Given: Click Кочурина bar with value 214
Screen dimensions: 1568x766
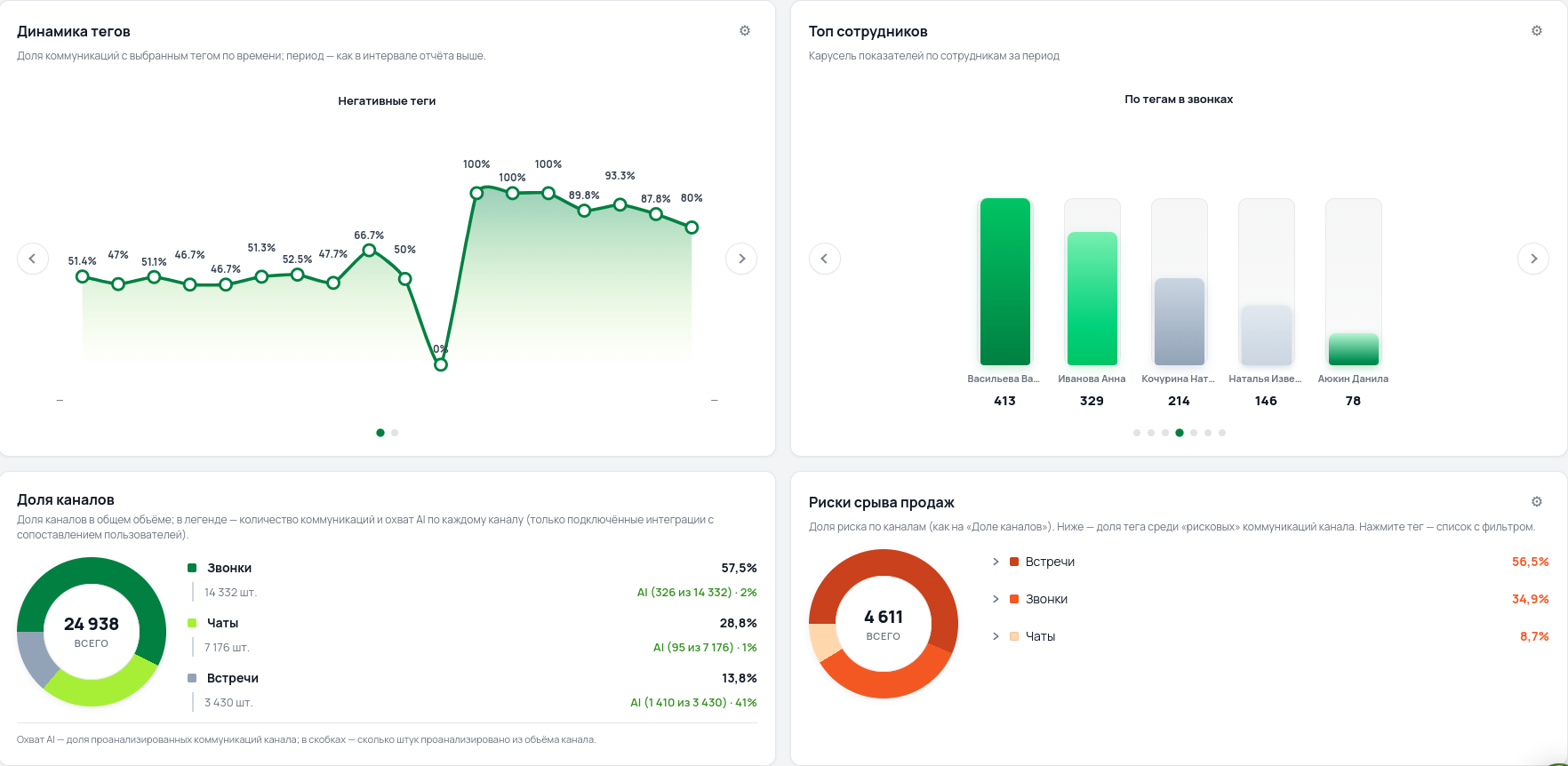Looking at the screenshot, I should click(x=1180, y=322).
